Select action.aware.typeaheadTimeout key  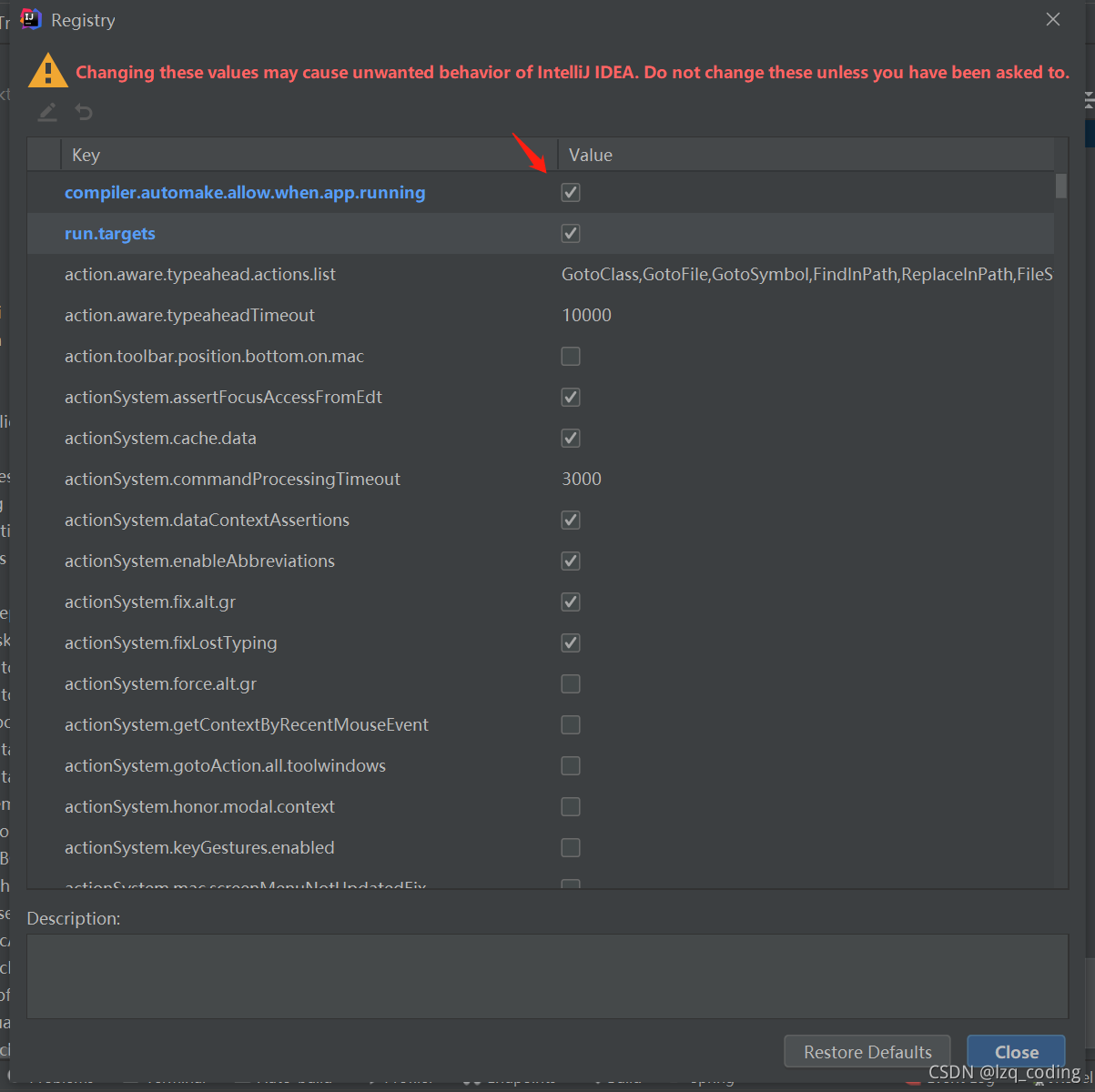(189, 316)
